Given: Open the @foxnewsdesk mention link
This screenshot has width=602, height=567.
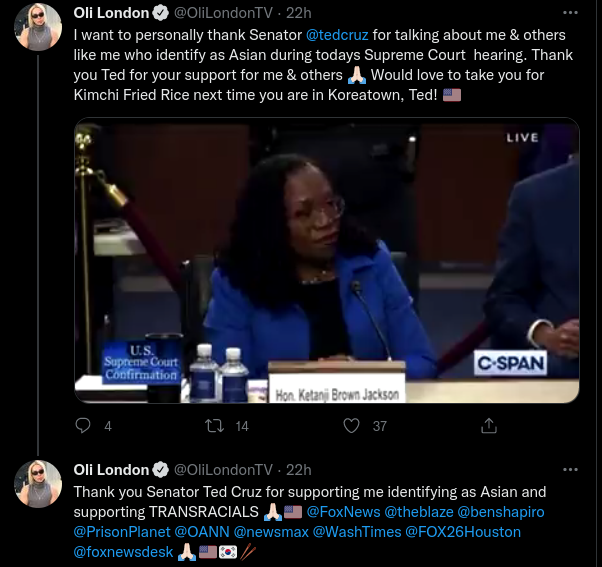Looking at the screenshot, I should (x=123, y=552).
